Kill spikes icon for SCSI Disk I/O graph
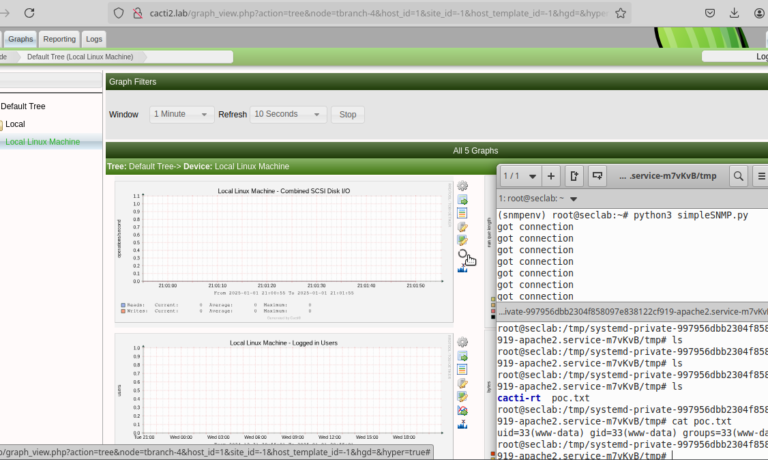 [462, 268]
